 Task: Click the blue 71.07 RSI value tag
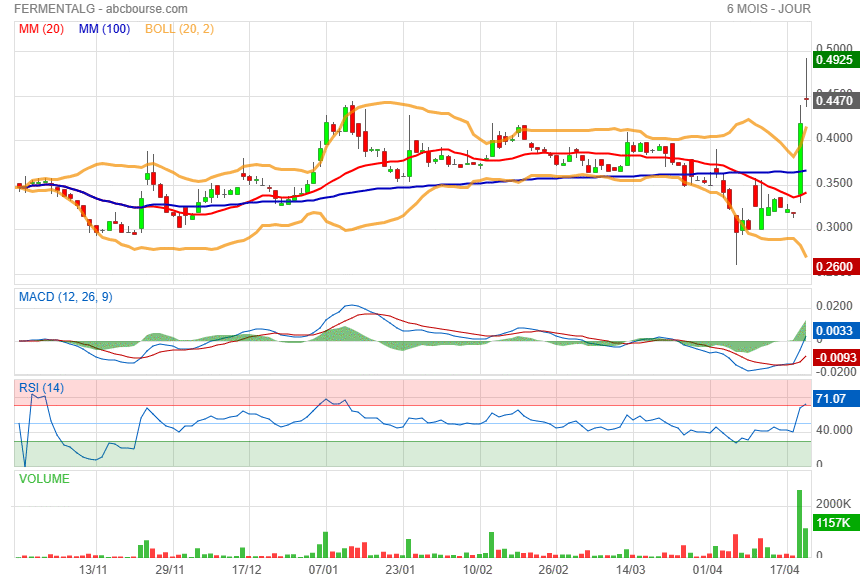(836, 398)
